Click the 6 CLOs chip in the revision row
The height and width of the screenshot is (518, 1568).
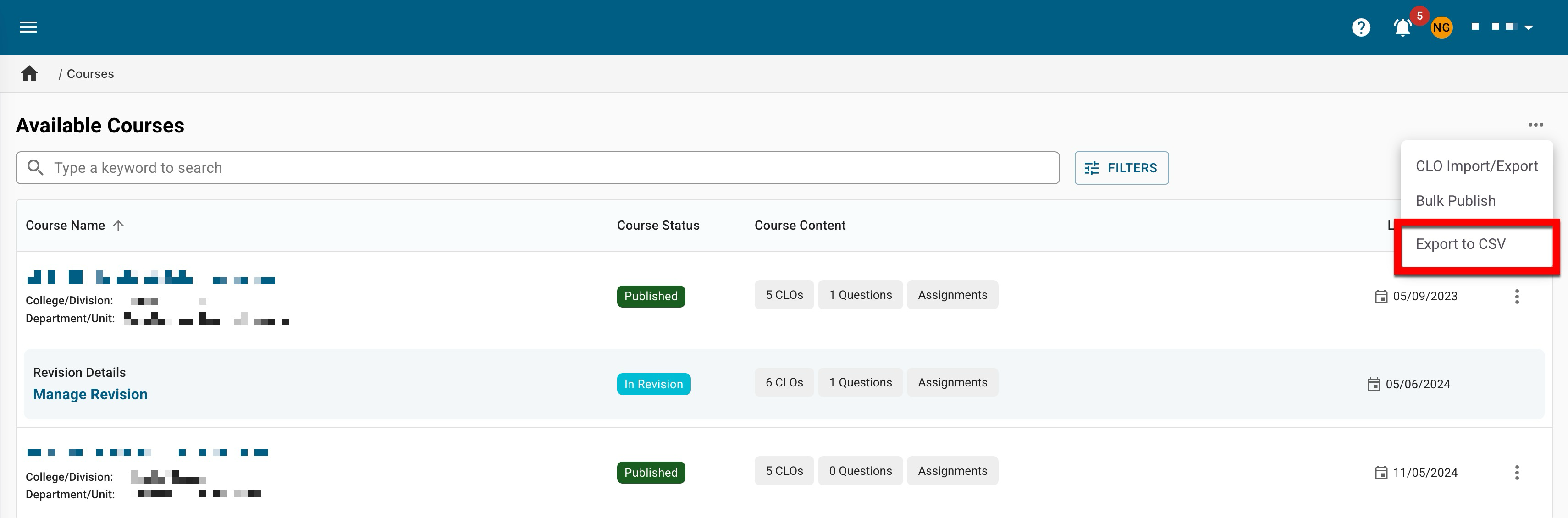784,382
